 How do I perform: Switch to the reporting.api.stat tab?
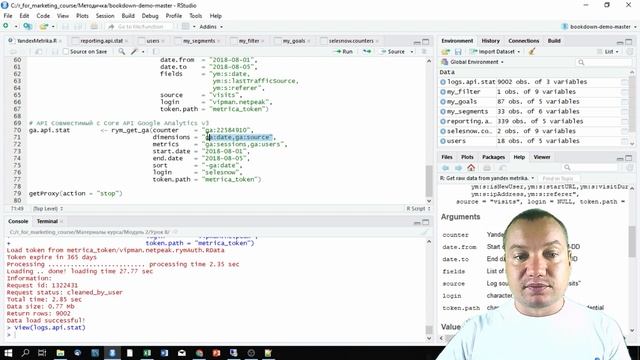click(101, 41)
